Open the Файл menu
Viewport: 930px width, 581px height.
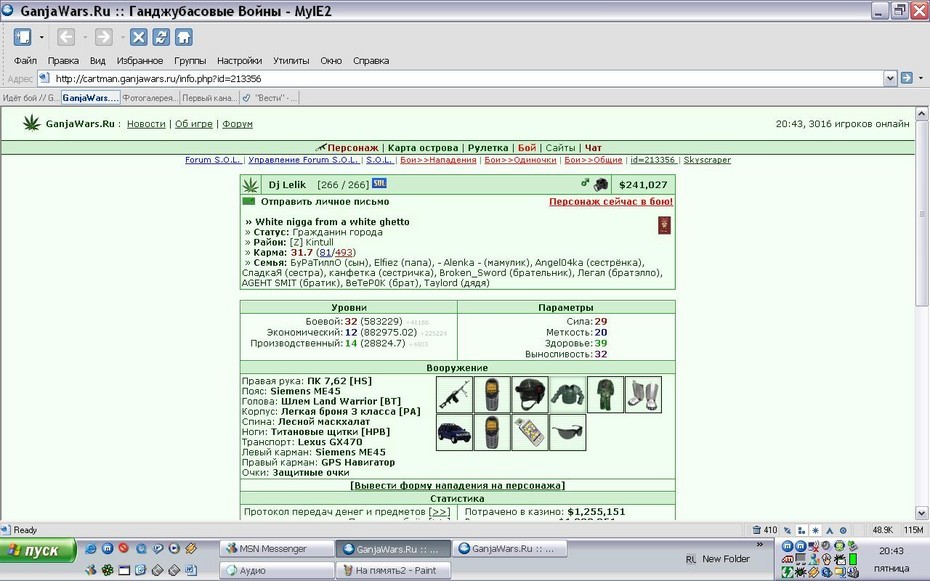25,60
